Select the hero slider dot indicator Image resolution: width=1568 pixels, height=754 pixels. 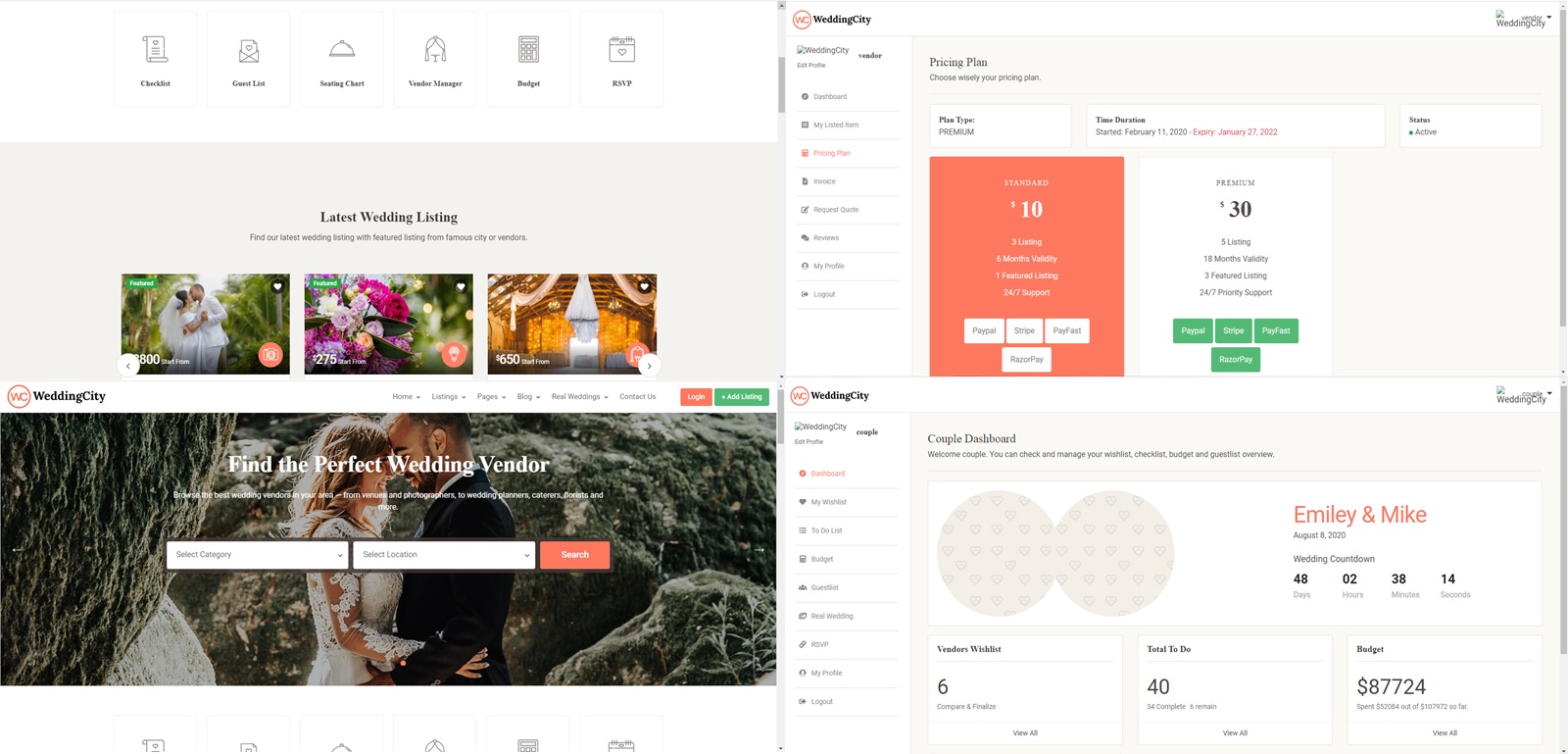point(403,663)
